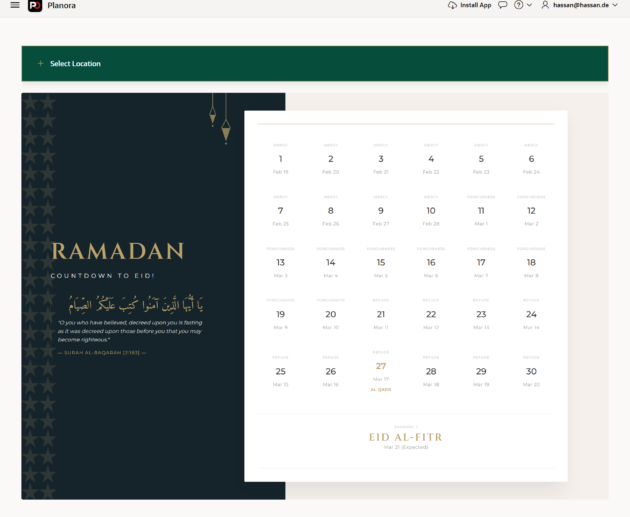This screenshot has height=517, width=630.
Task: Select Ramadan day 15, Mar 5
Action: (x=381, y=263)
